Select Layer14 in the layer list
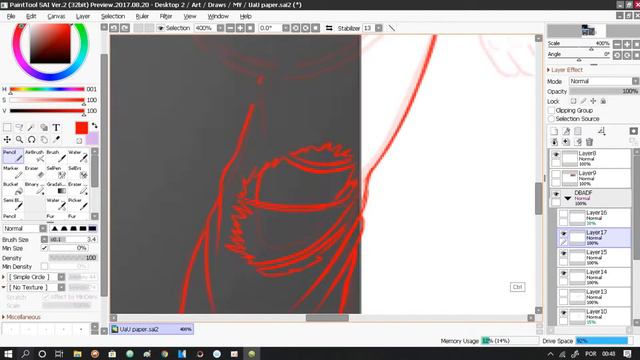 594,277
